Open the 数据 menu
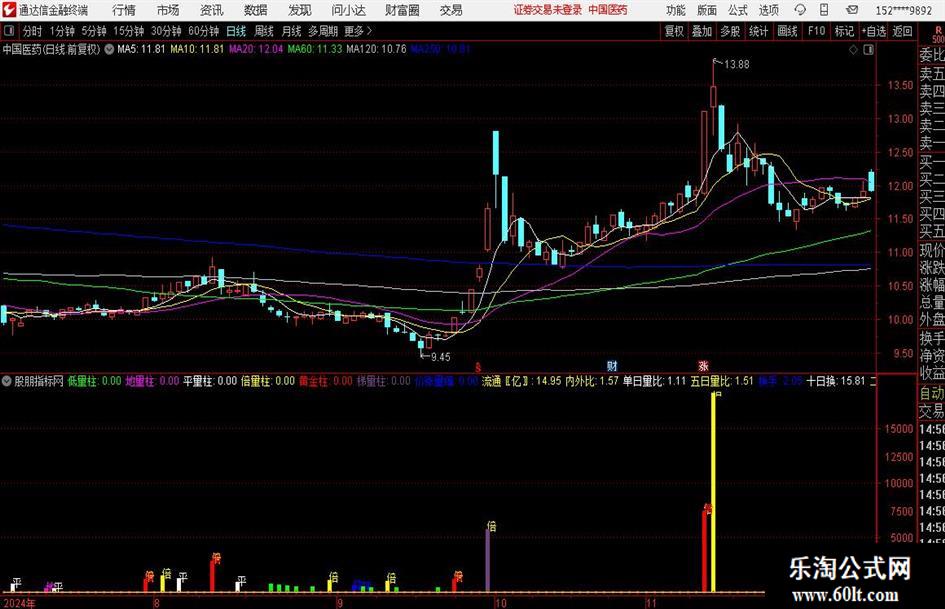 pyautogui.click(x=256, y=10)
